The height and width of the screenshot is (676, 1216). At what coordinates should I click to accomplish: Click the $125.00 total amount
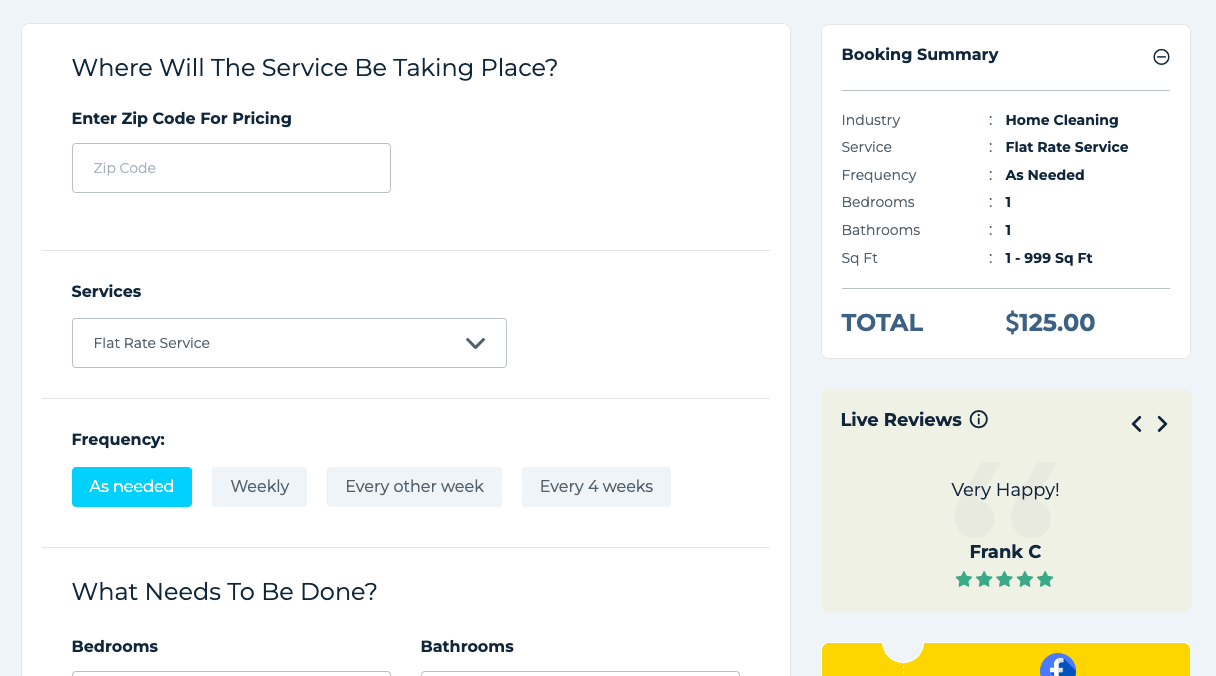[1050, 323]
